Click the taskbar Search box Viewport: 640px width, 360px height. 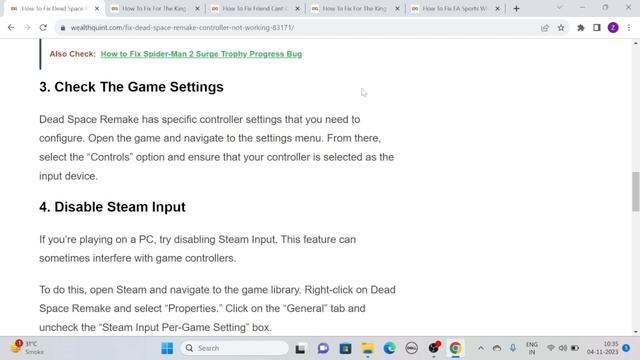click(x=234, y=348)
